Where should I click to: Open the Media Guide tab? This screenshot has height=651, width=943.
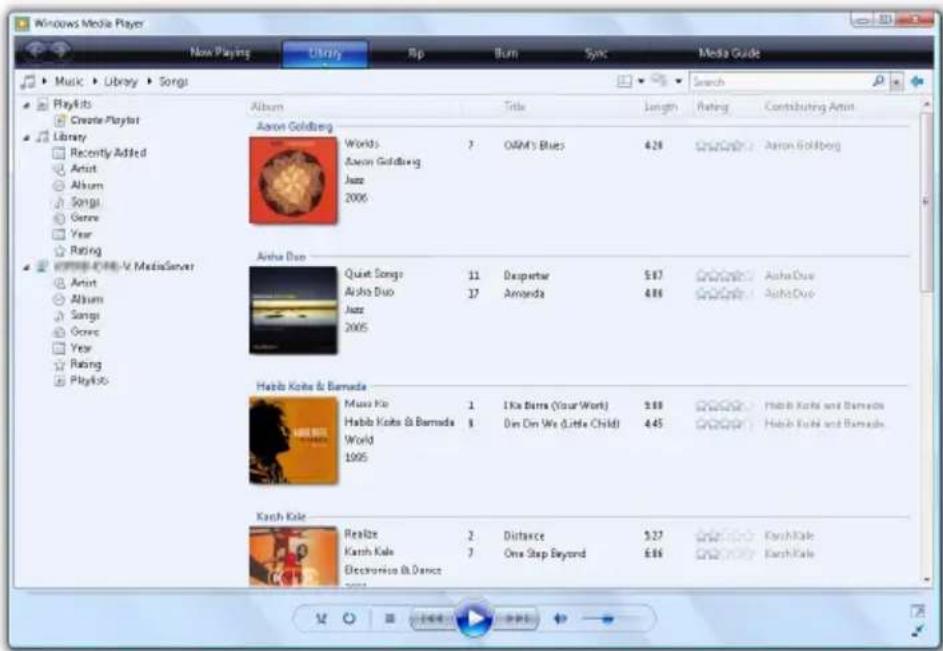pyautogui.click(x=729, y=53)
